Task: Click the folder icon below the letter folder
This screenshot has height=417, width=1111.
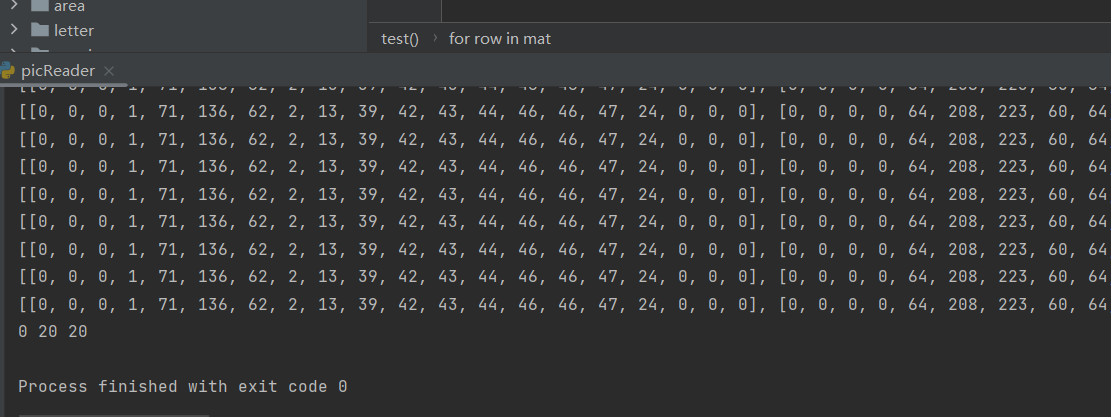Action: (40, 50)
